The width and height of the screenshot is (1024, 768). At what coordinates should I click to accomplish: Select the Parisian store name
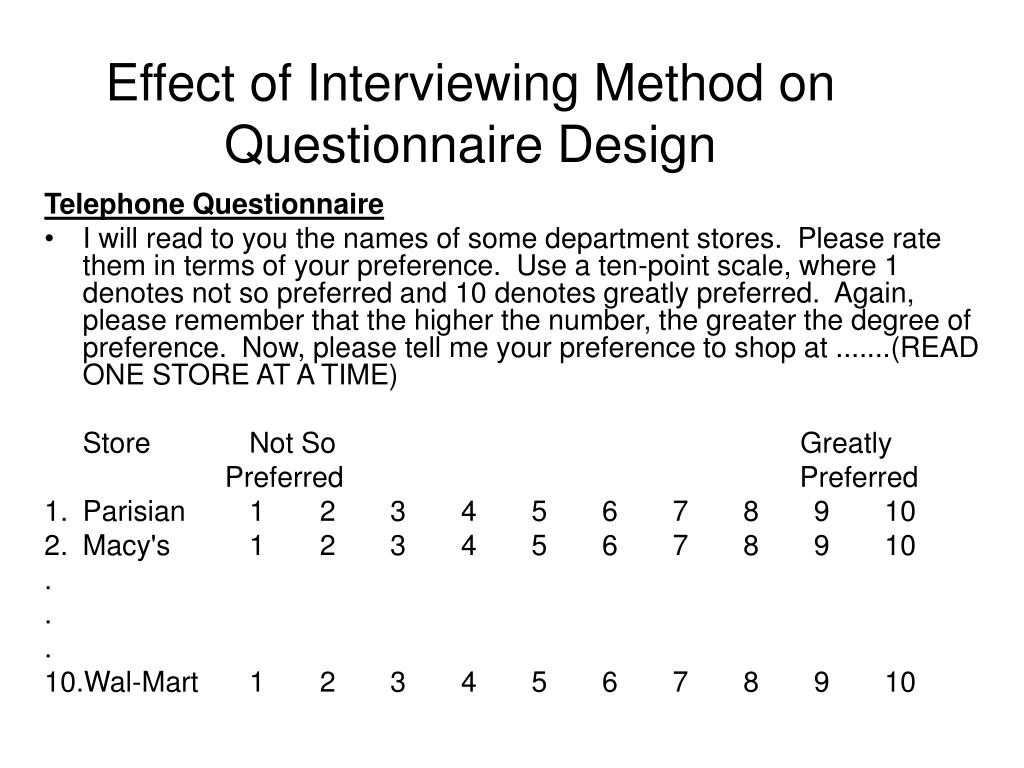[134, 511]
